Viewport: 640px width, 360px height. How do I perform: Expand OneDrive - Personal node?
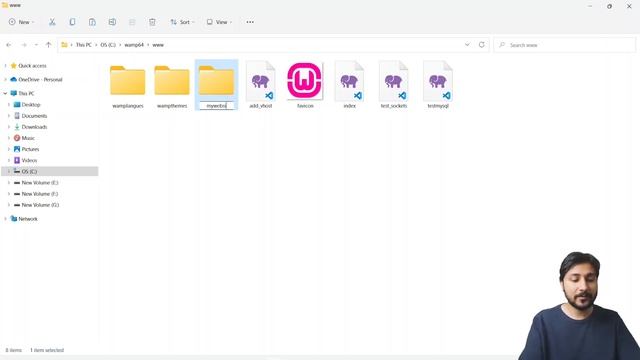5,80
